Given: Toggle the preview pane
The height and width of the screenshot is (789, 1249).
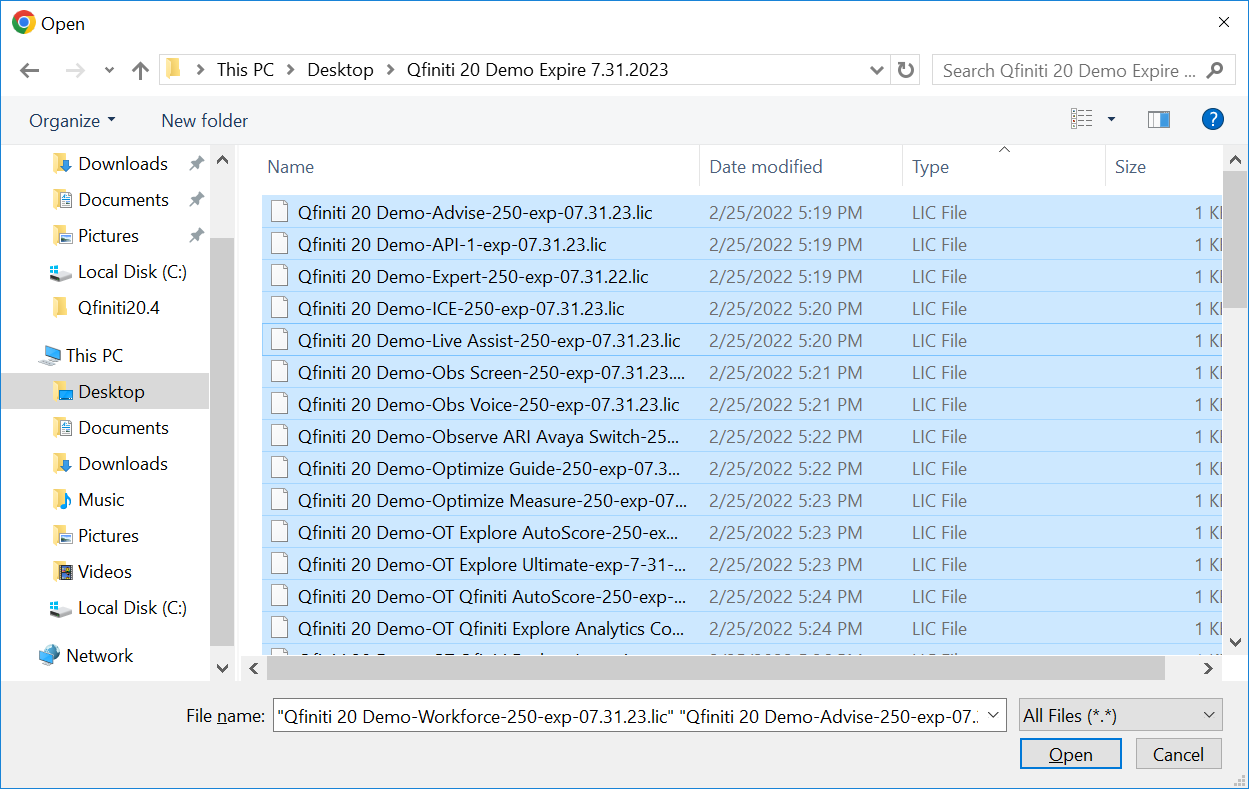Looking at the screenshot, I should [1158, 118].
